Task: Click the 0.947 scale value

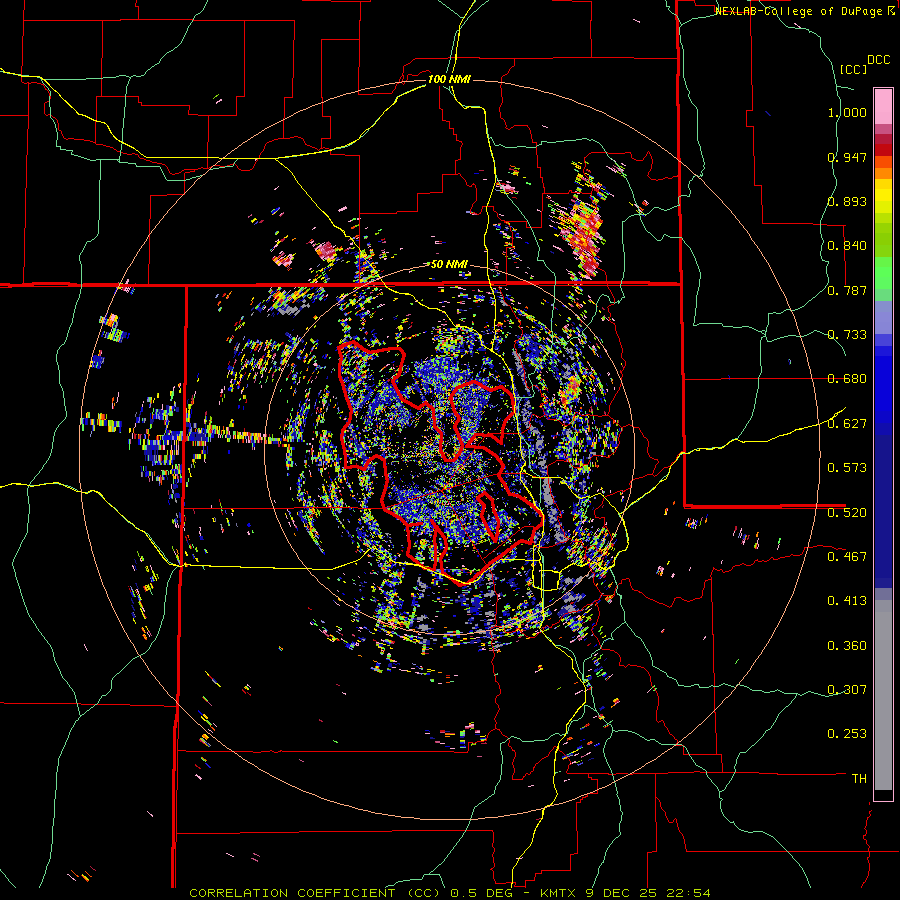Action: 847,157
